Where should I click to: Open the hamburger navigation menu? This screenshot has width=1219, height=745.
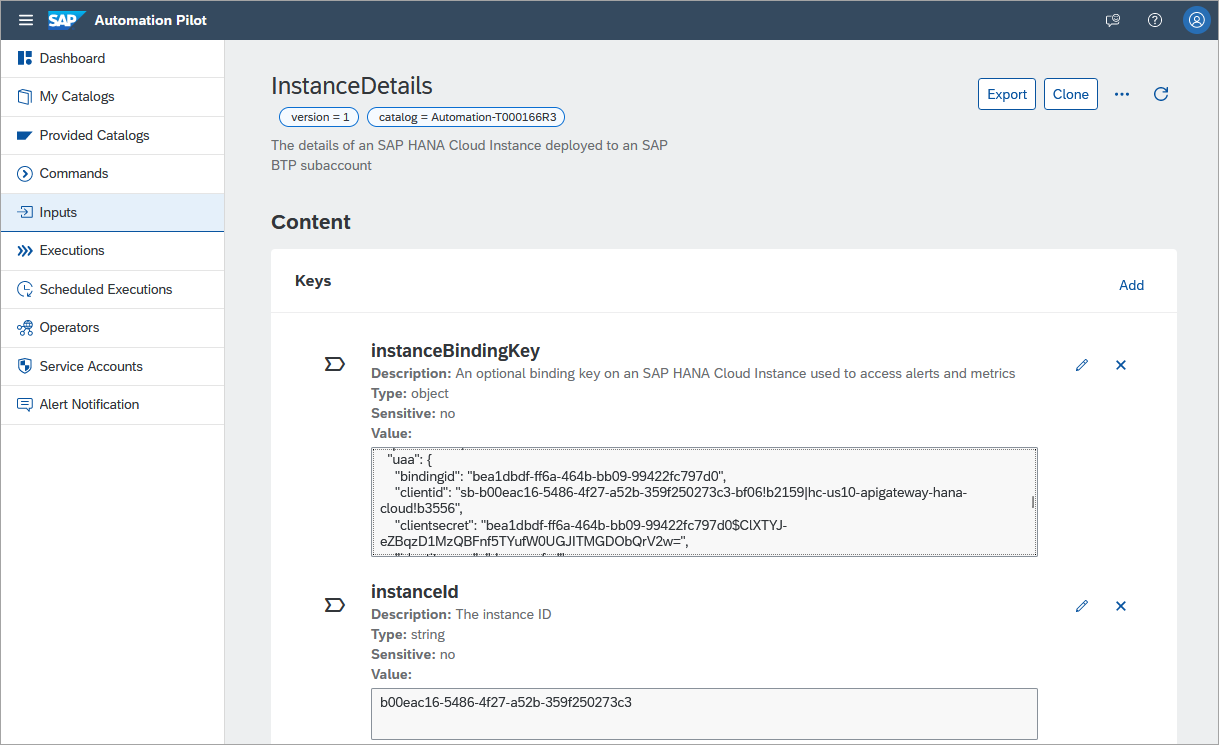26,20
